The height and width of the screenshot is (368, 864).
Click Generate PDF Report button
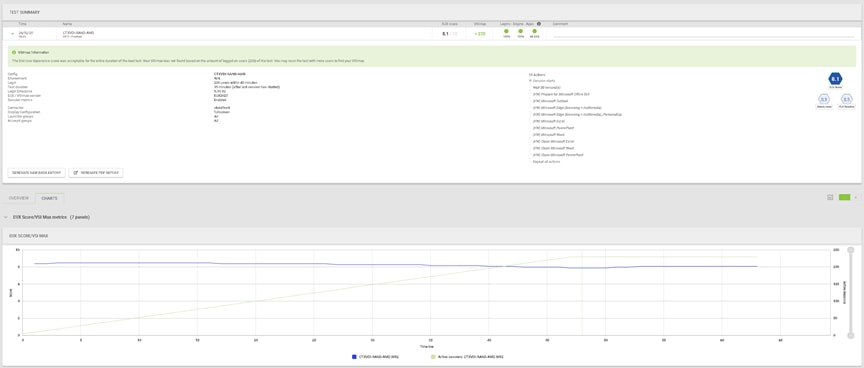click(x=96, y=172)
